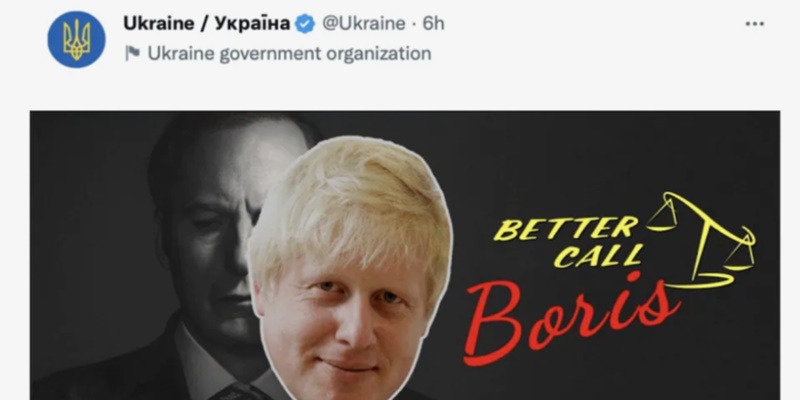This screenshot has height=400, width=800.
Task: Click the blue verified checkmark badge
Action: (x=305, y=23)
